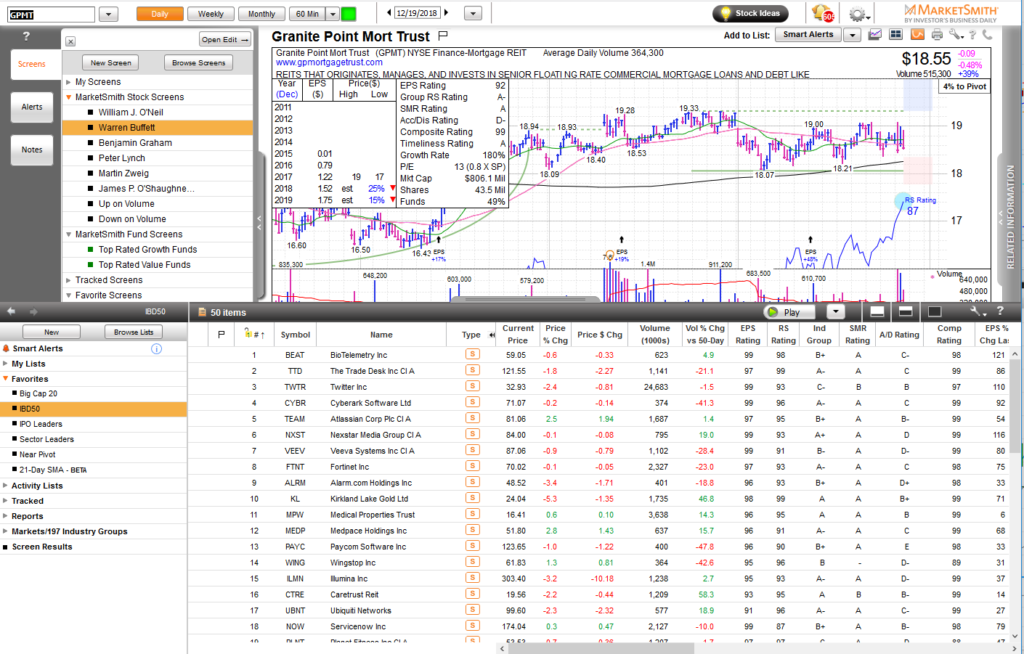Open the Notes side tab

coord(31,150)
